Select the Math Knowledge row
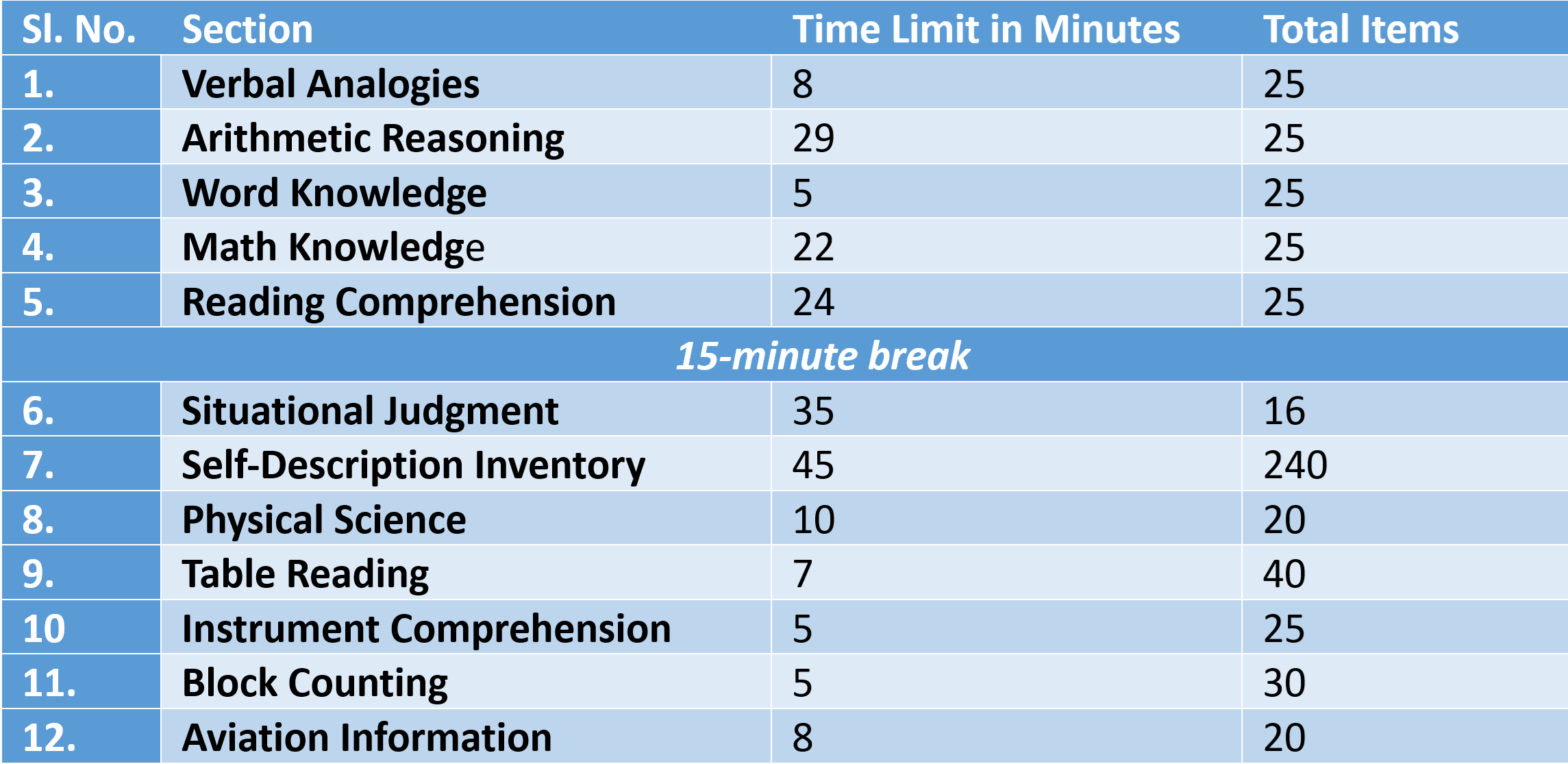The image size is (1568, 764). (784, 249)
